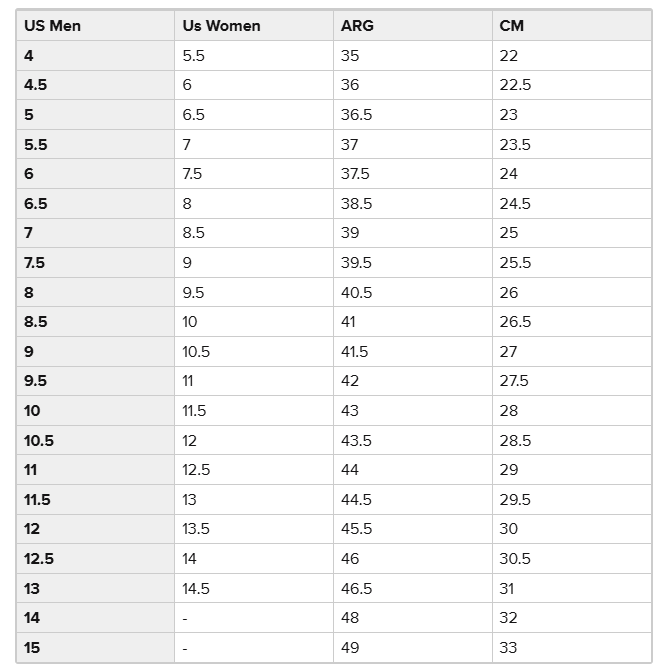Screen dimensions: 661x671
Task: Select CM value 22.5
Action: click(515, 85)
